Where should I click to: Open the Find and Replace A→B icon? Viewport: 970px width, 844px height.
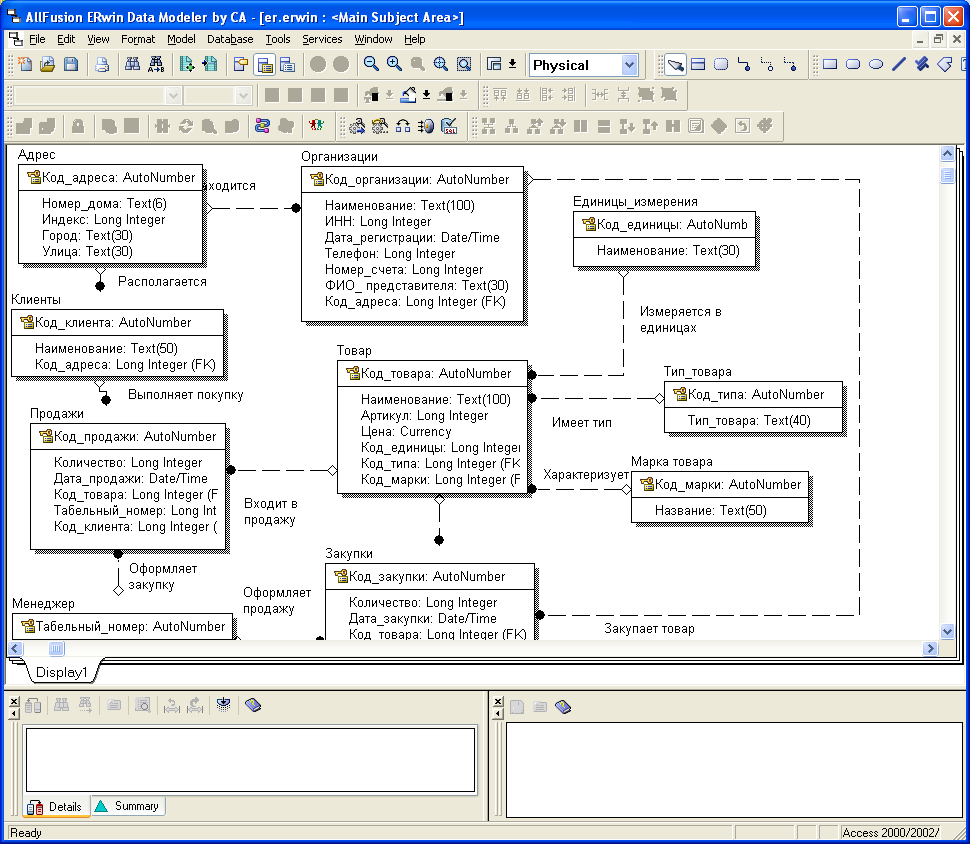(156, 64)
